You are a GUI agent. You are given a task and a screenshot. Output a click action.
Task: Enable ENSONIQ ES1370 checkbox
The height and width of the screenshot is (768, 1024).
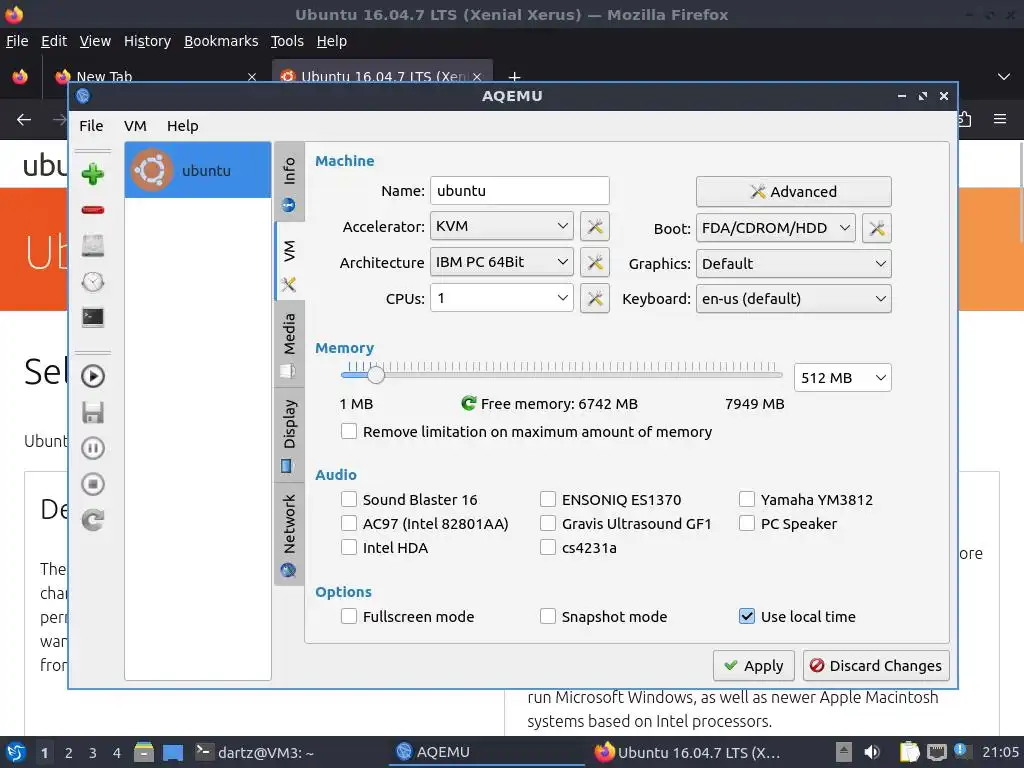[x=548, y=500]
